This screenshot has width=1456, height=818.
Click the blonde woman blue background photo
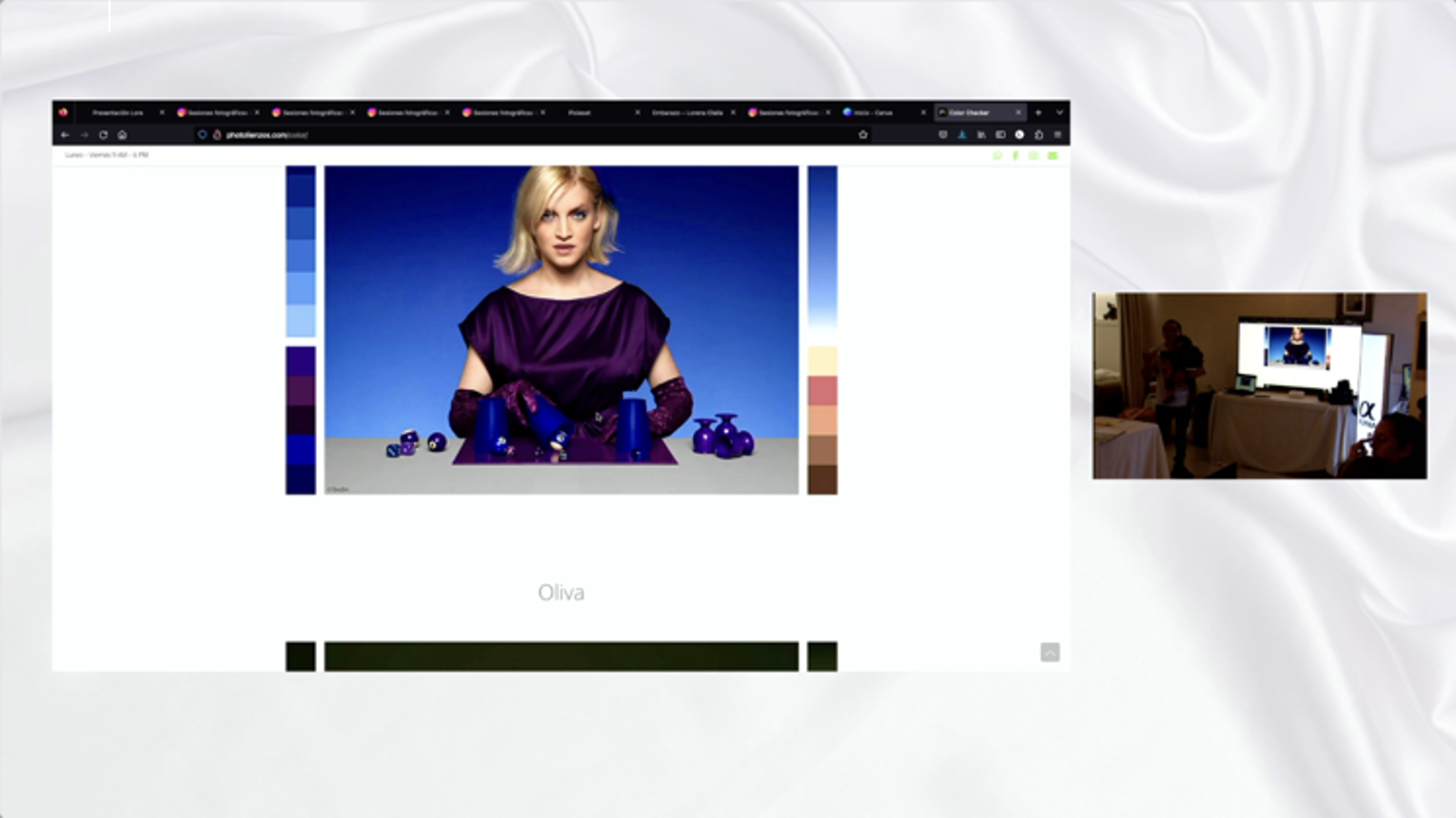coord(561,330)
